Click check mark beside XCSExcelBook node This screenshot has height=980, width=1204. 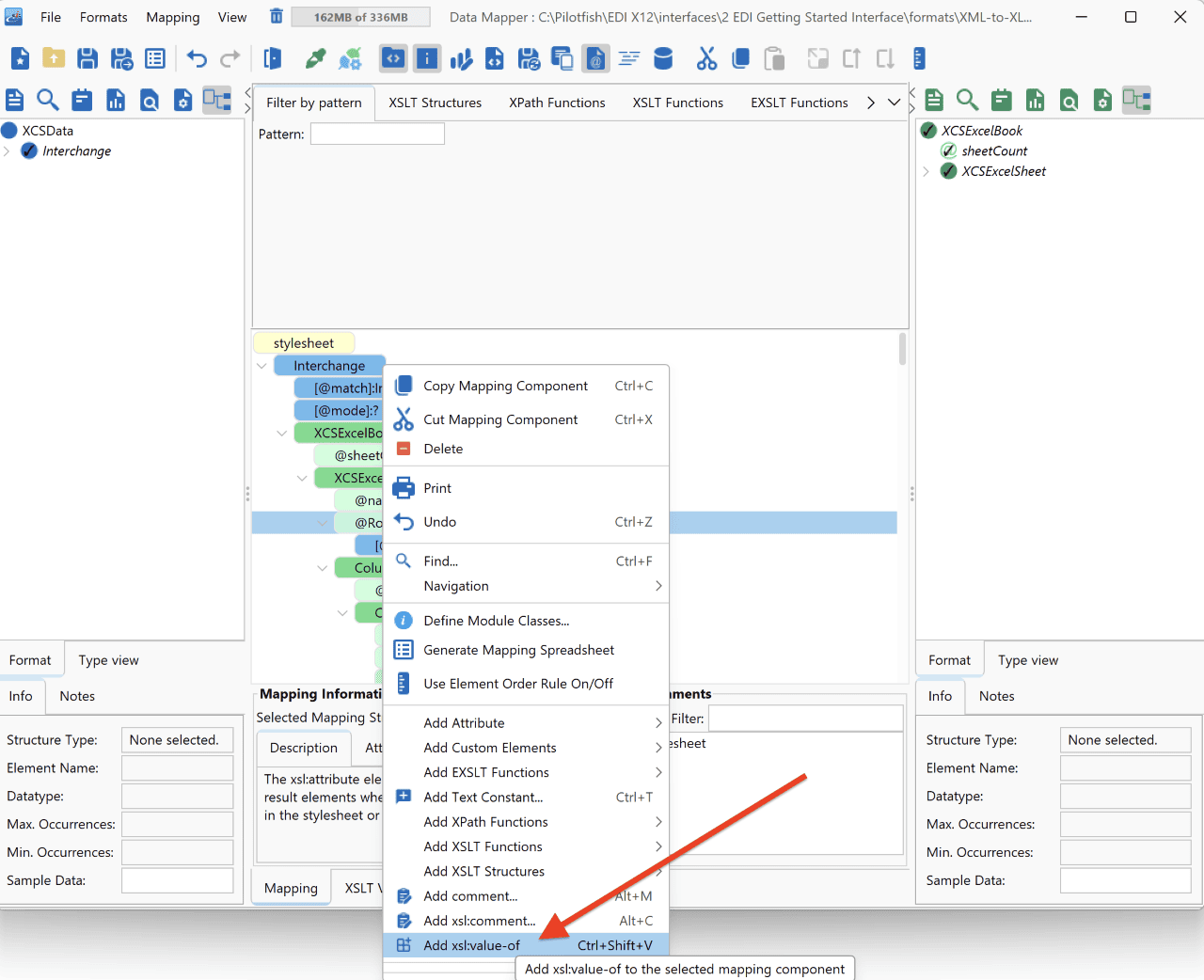(928, 131)
